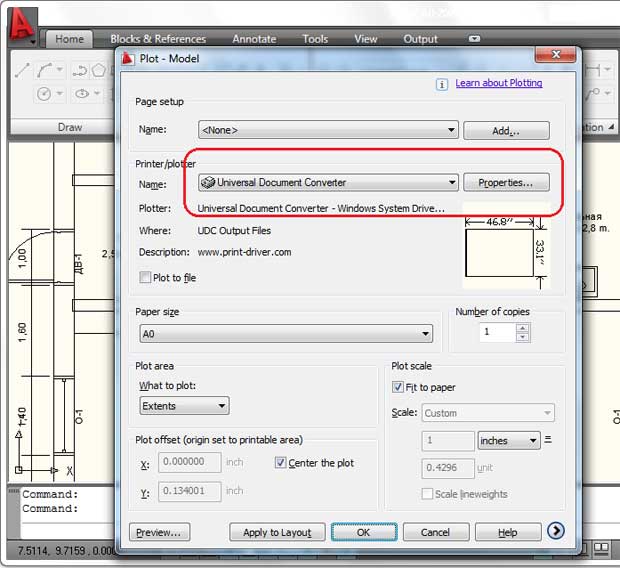The height and width of the screenshot is (568, 620).
Task: Select the Polygon tool in Draw panel
Action: click(x=98, y=71)
